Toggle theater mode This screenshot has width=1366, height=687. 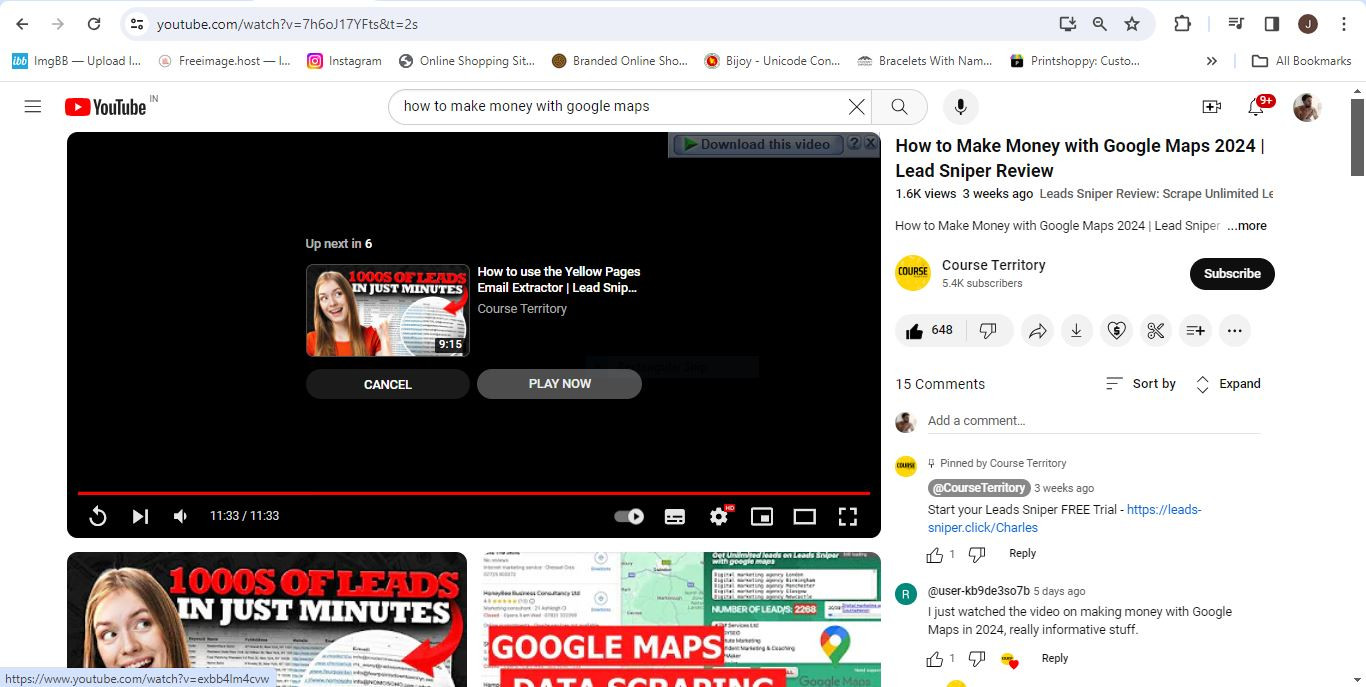tap(805, 516)
